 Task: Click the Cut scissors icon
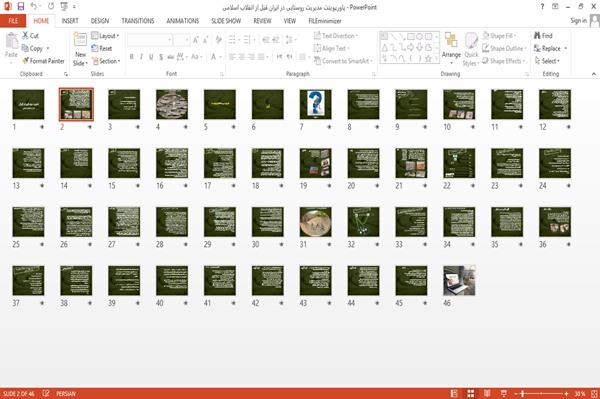point(25,36)
